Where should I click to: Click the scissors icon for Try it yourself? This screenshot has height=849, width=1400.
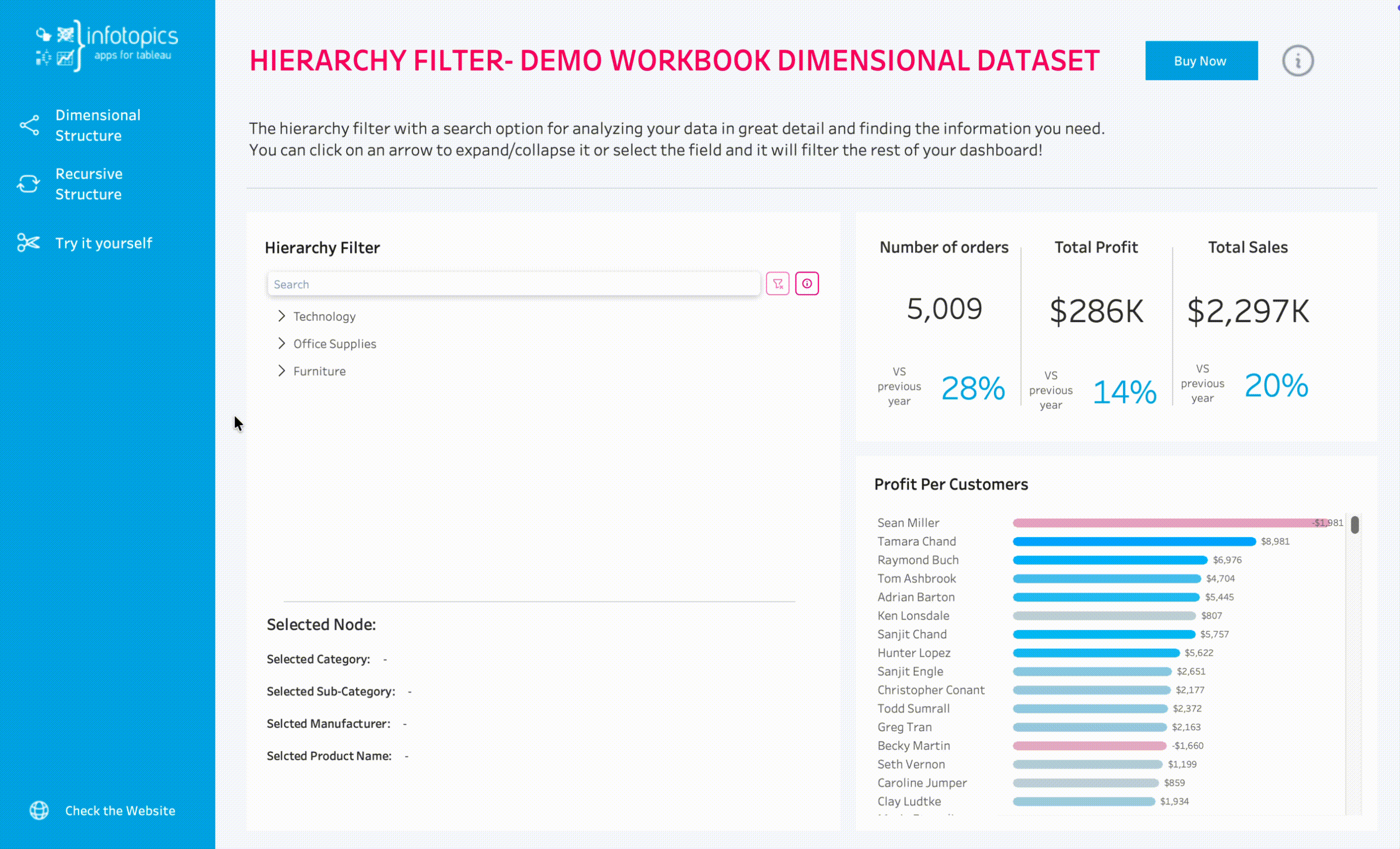pyautogui.click(x=28, y=243)
